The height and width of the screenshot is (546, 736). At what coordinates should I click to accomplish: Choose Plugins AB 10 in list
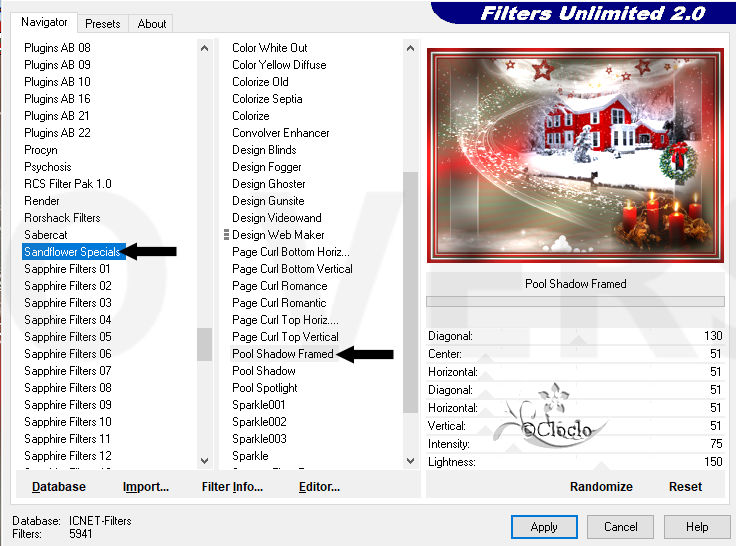[57, 82]
